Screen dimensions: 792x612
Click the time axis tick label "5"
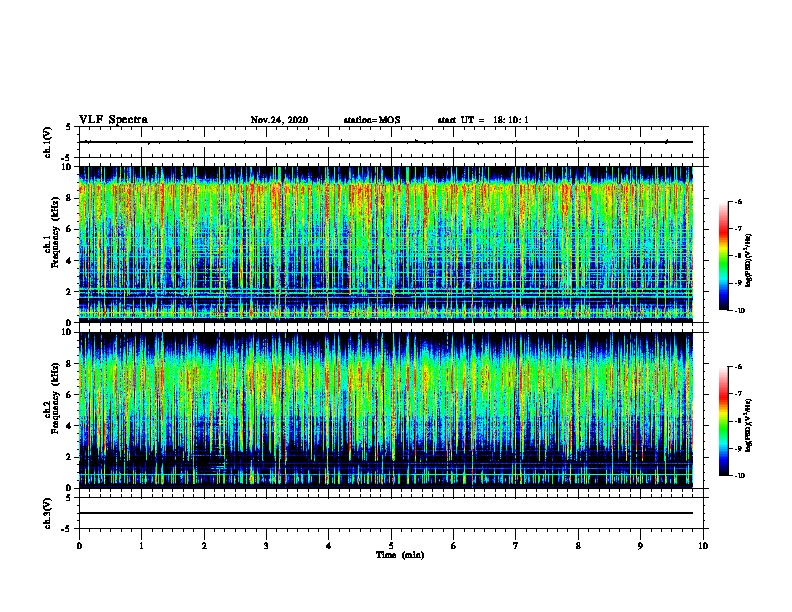coord(391,546)
